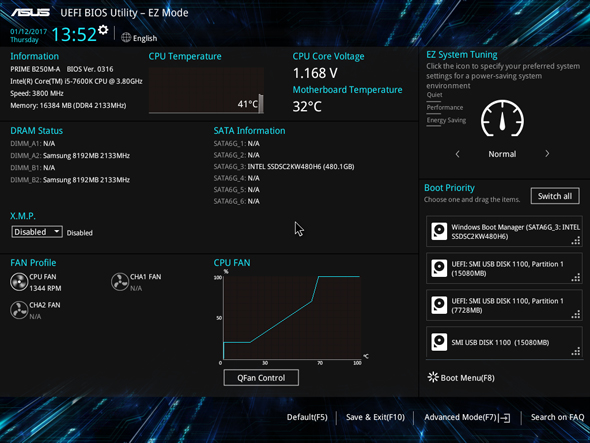The height and width of the screenshot is (443, 590).
Task: Click the 32°C motherboard temperature value
Action: coord(307,107)
